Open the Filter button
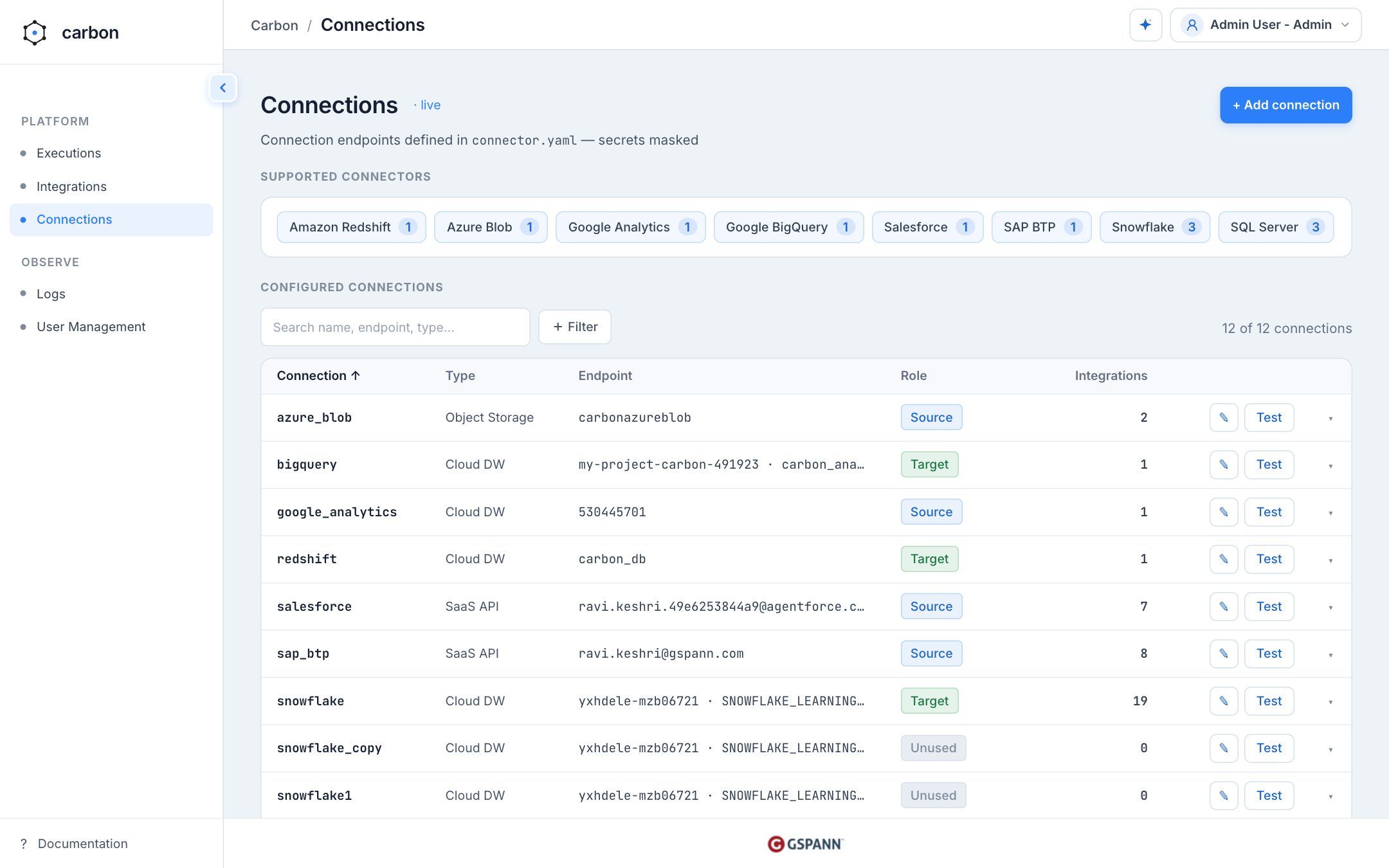 575,327
